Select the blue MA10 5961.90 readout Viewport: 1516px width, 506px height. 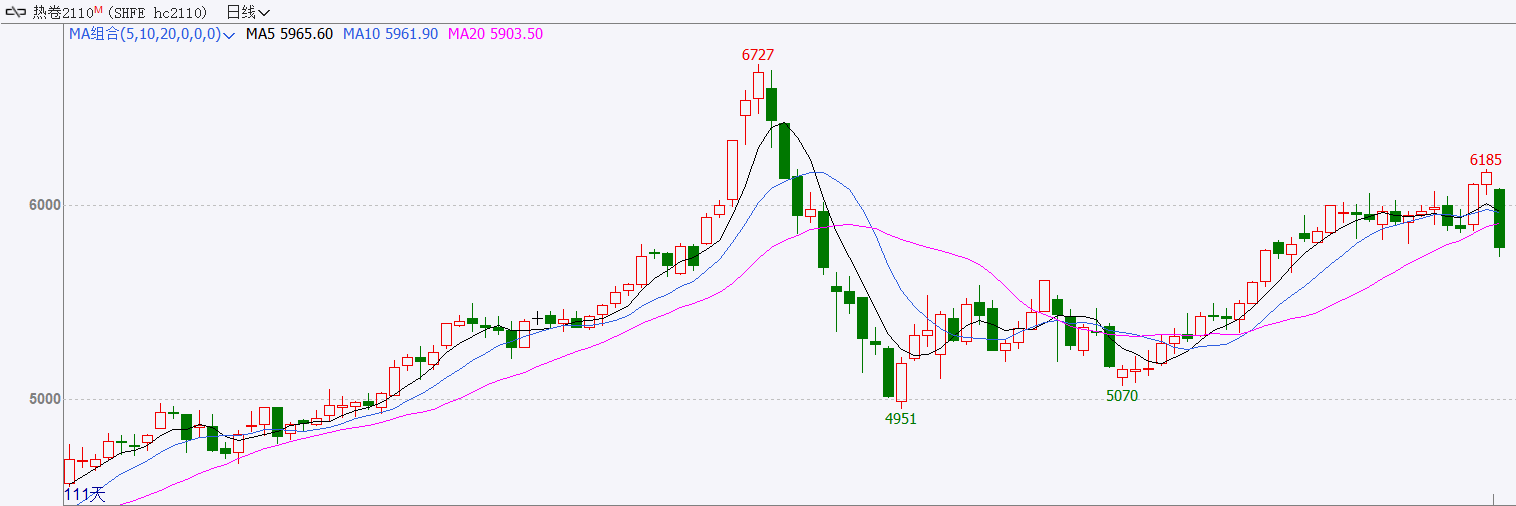(391, 34)
